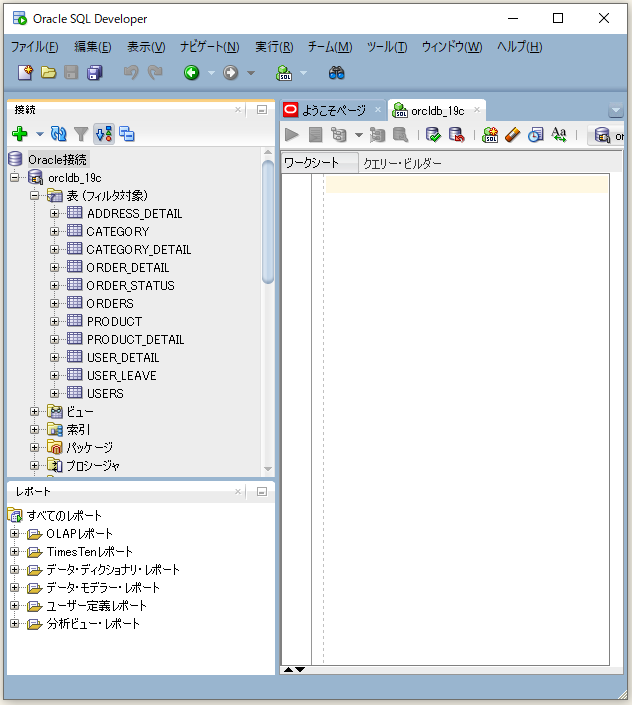Expand the USERS table node
This screenshot has height=705, width=632.
tap(54, 393)
